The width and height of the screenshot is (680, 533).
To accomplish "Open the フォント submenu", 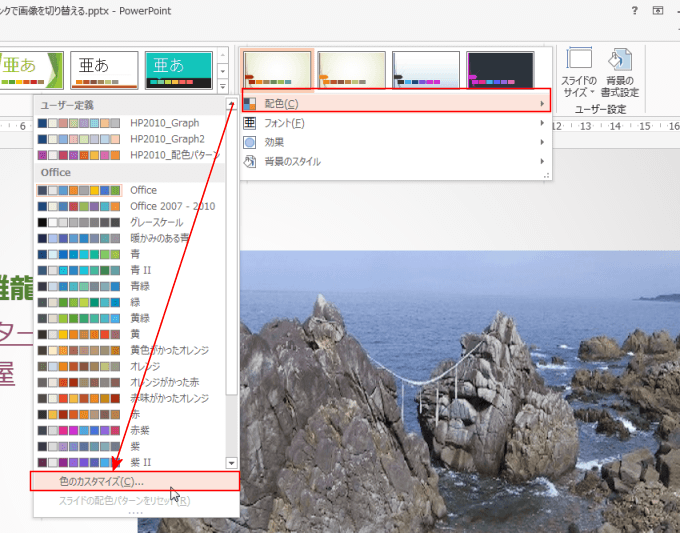I will coord(396,123).
